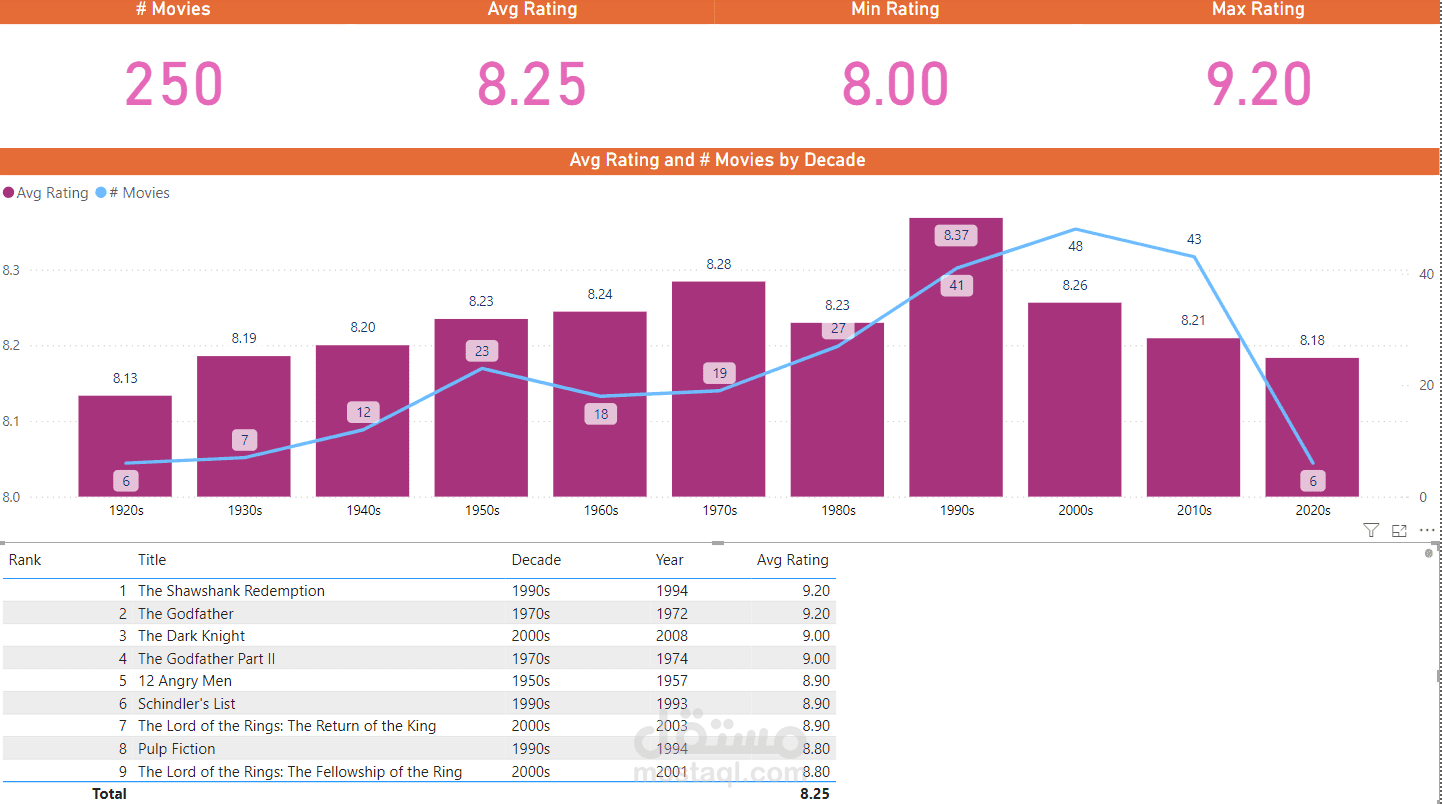The image size is (1442, 804).
Task: Sort table by the Rank column header
Action: [x=25, y=560]
